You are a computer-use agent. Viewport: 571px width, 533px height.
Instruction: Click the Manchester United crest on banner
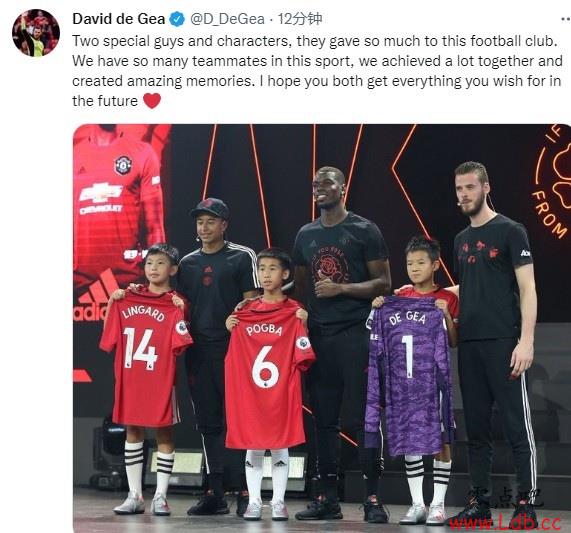click(x=123, y=165)
